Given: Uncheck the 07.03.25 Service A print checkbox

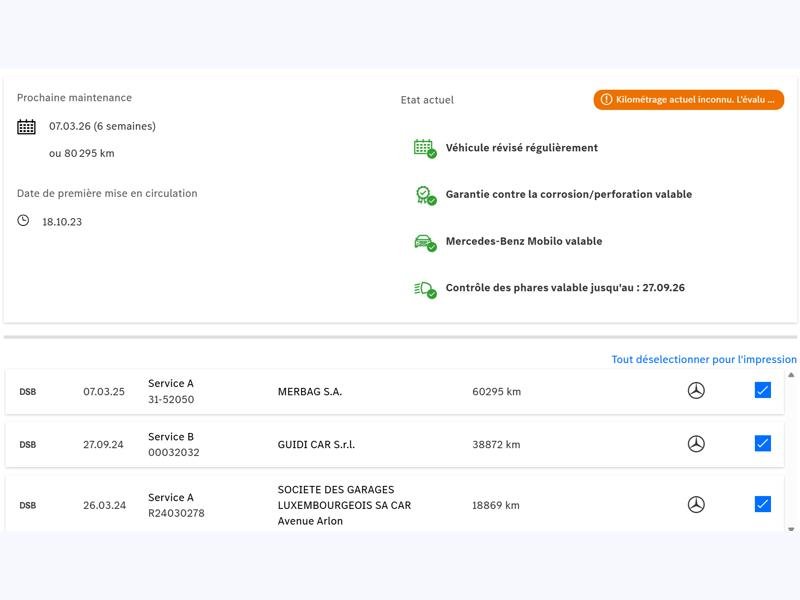Looking at the screenshot, I should pos(763,391).
